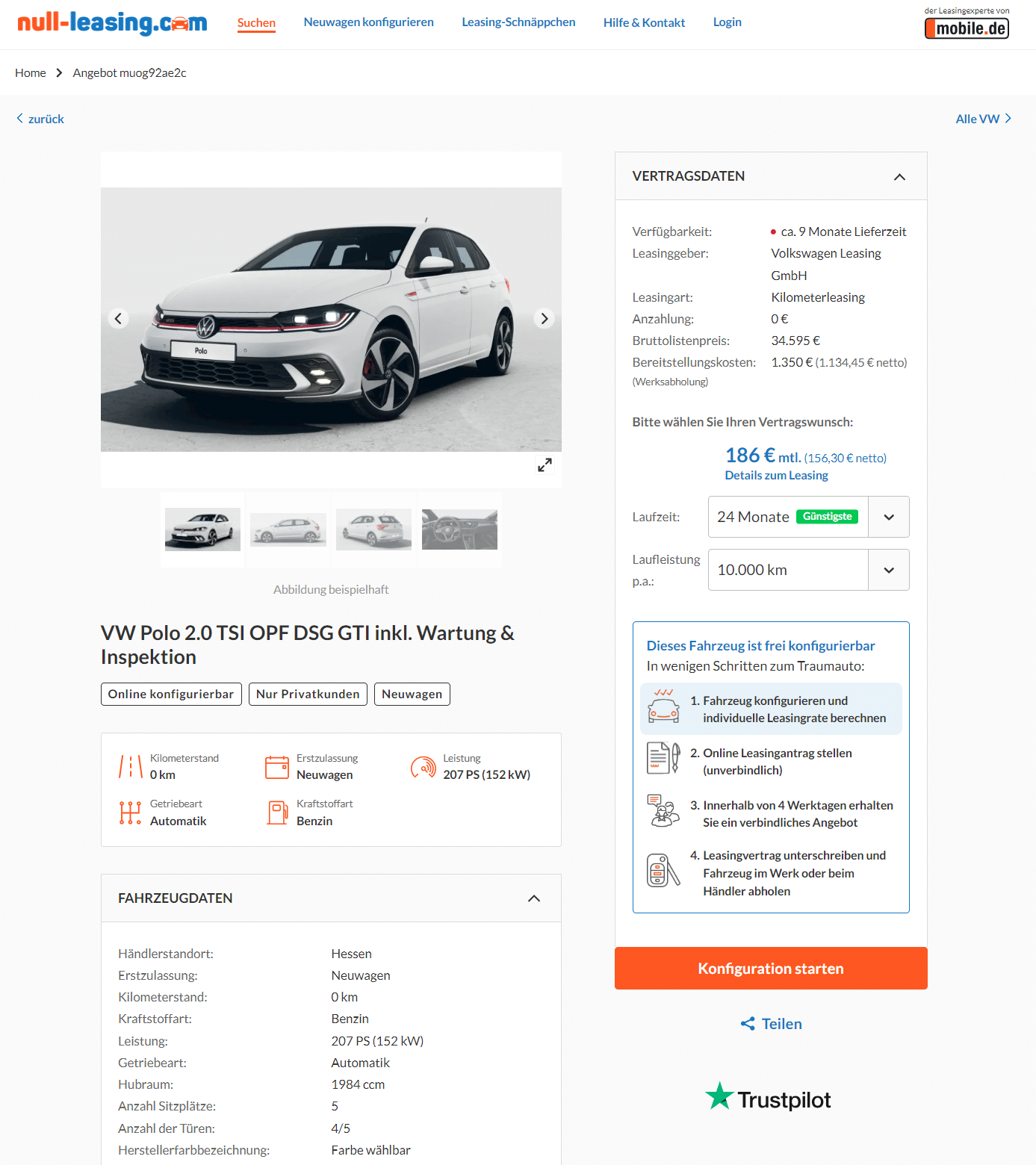Open the Trustpilot star logo

tap(720, 1096)
